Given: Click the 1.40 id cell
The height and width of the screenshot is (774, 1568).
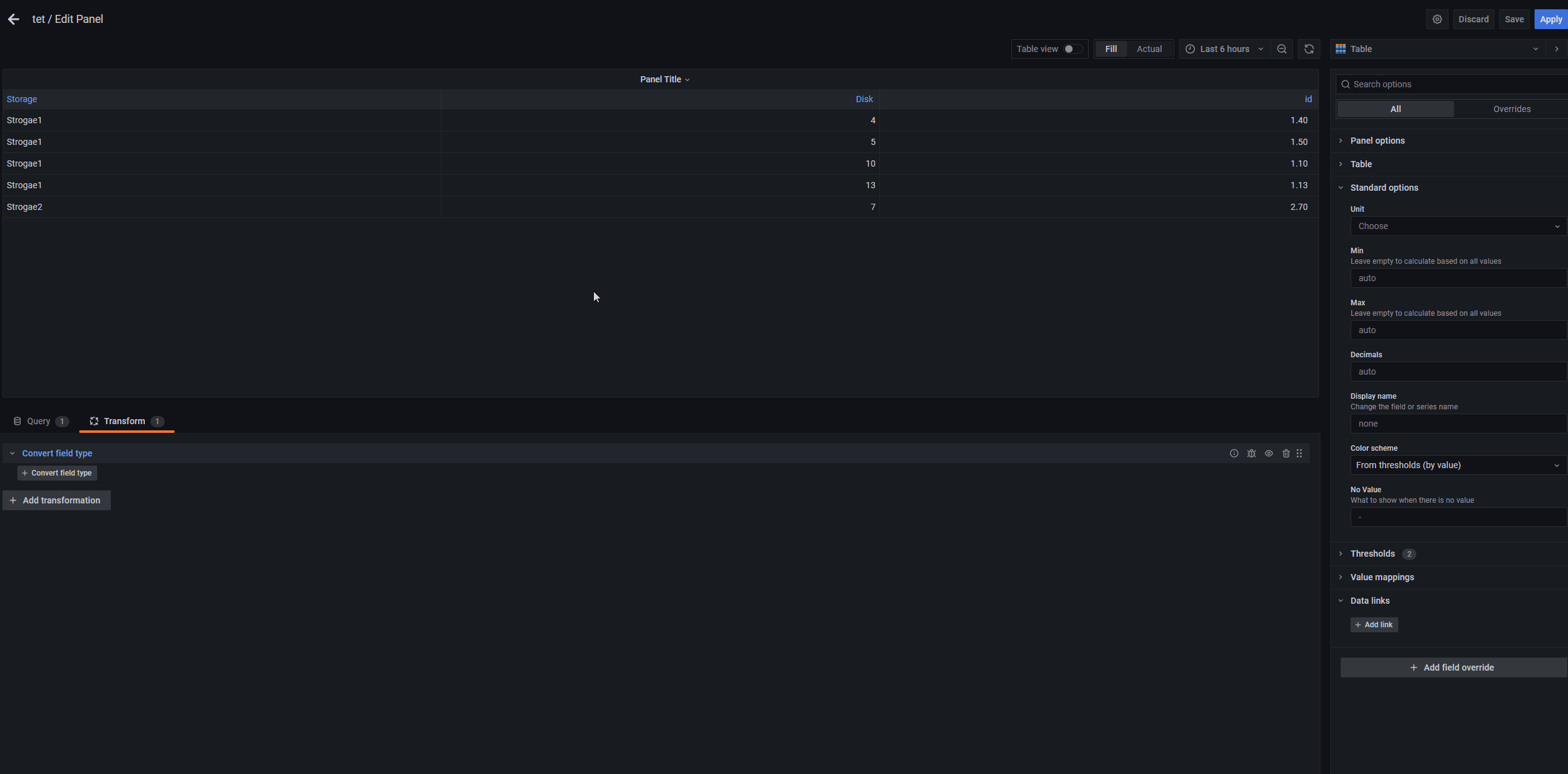Looking at the screenshot, I should pos(1099,120).
